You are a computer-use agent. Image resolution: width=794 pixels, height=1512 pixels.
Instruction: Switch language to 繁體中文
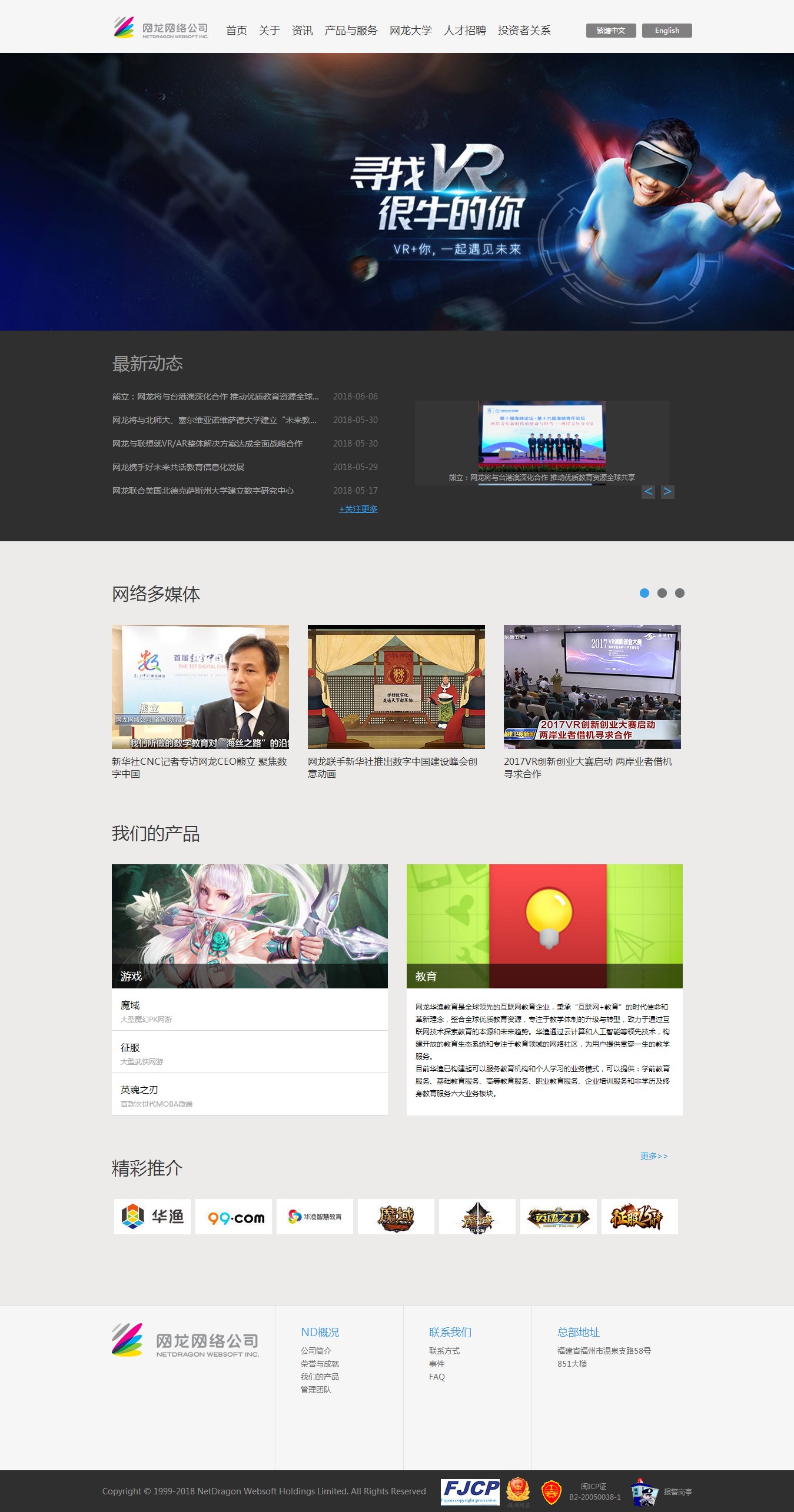click(611, 31)
